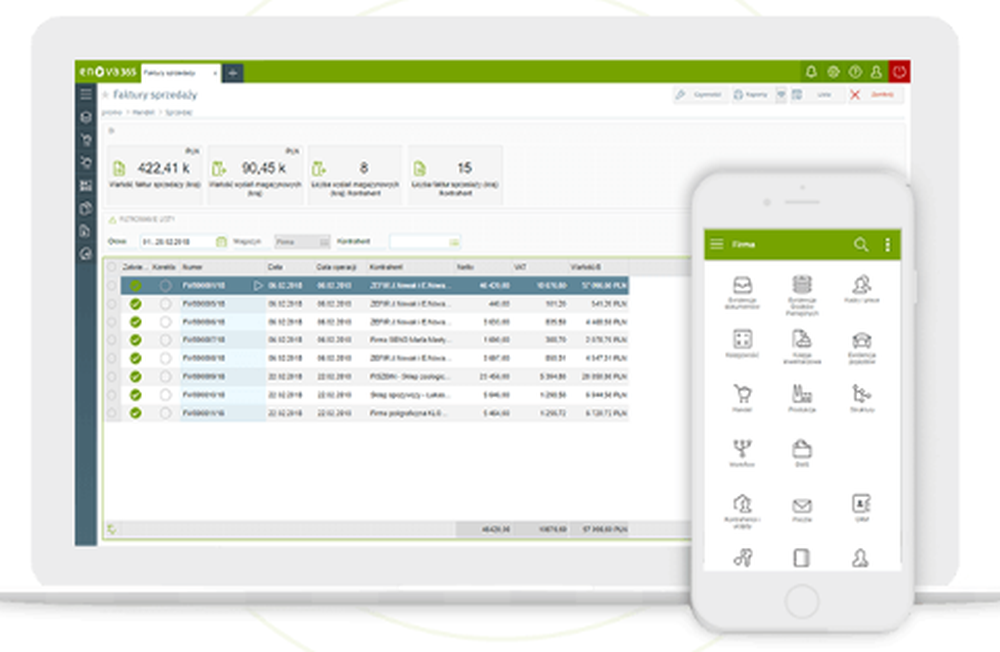
Task: Sort by Data operacji column header
Action: (x=336, y=267)
